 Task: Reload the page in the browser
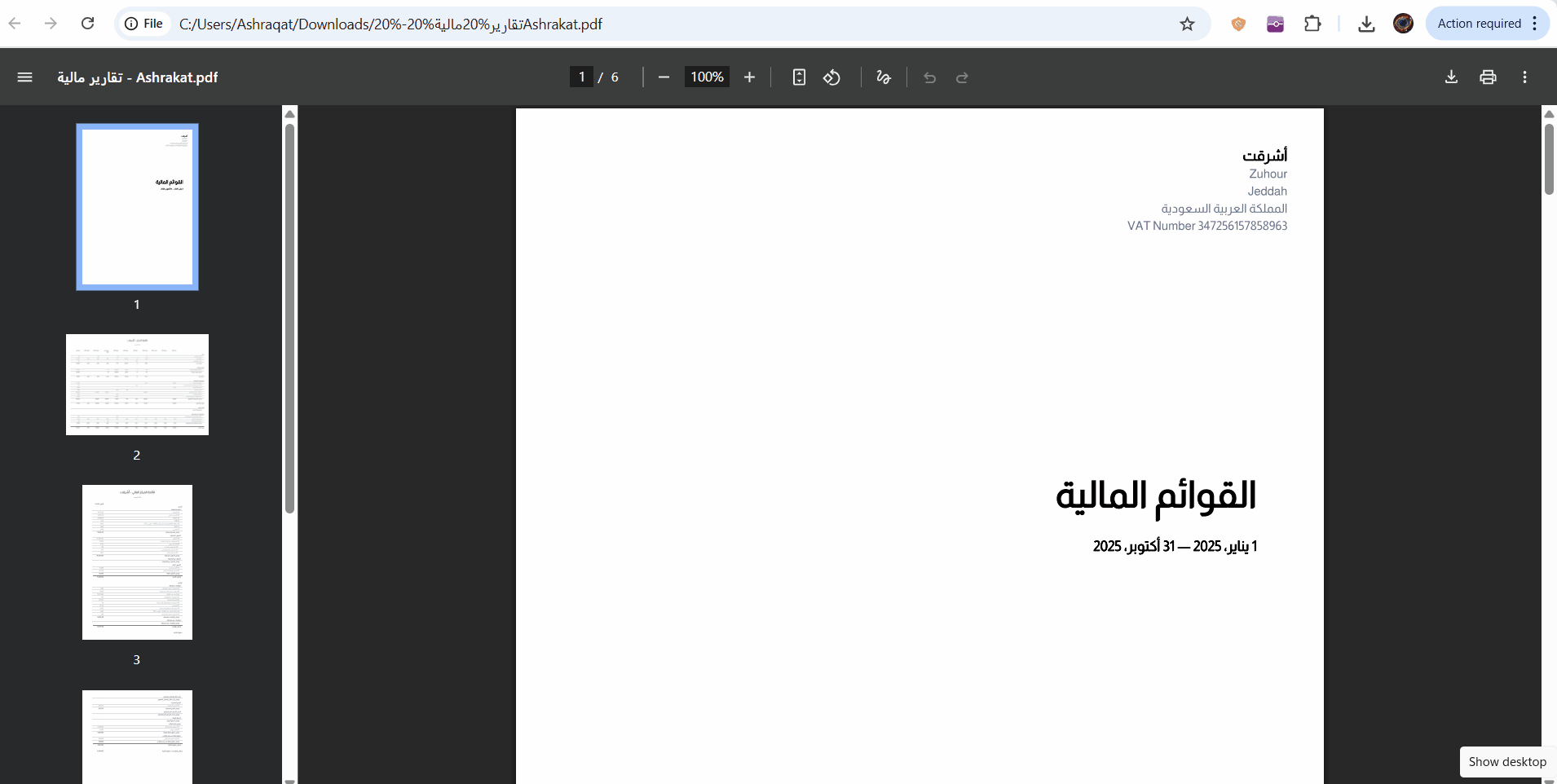click(x=88, y=24)
